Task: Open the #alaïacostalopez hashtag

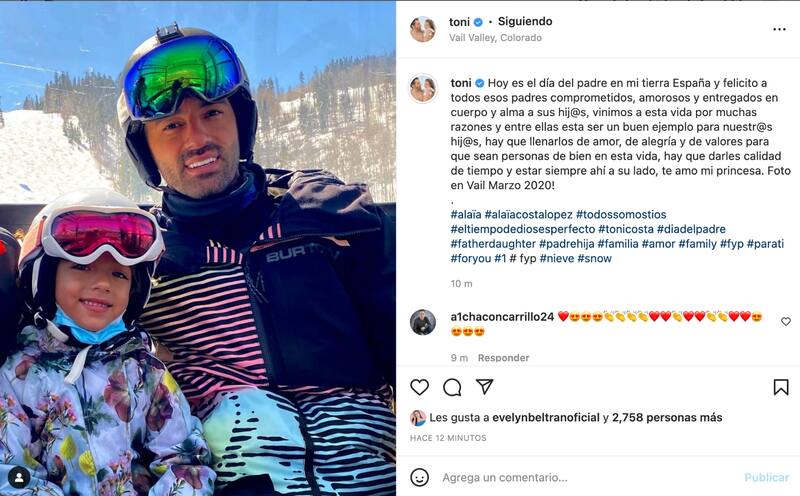Action: click(x=529, y=214)
